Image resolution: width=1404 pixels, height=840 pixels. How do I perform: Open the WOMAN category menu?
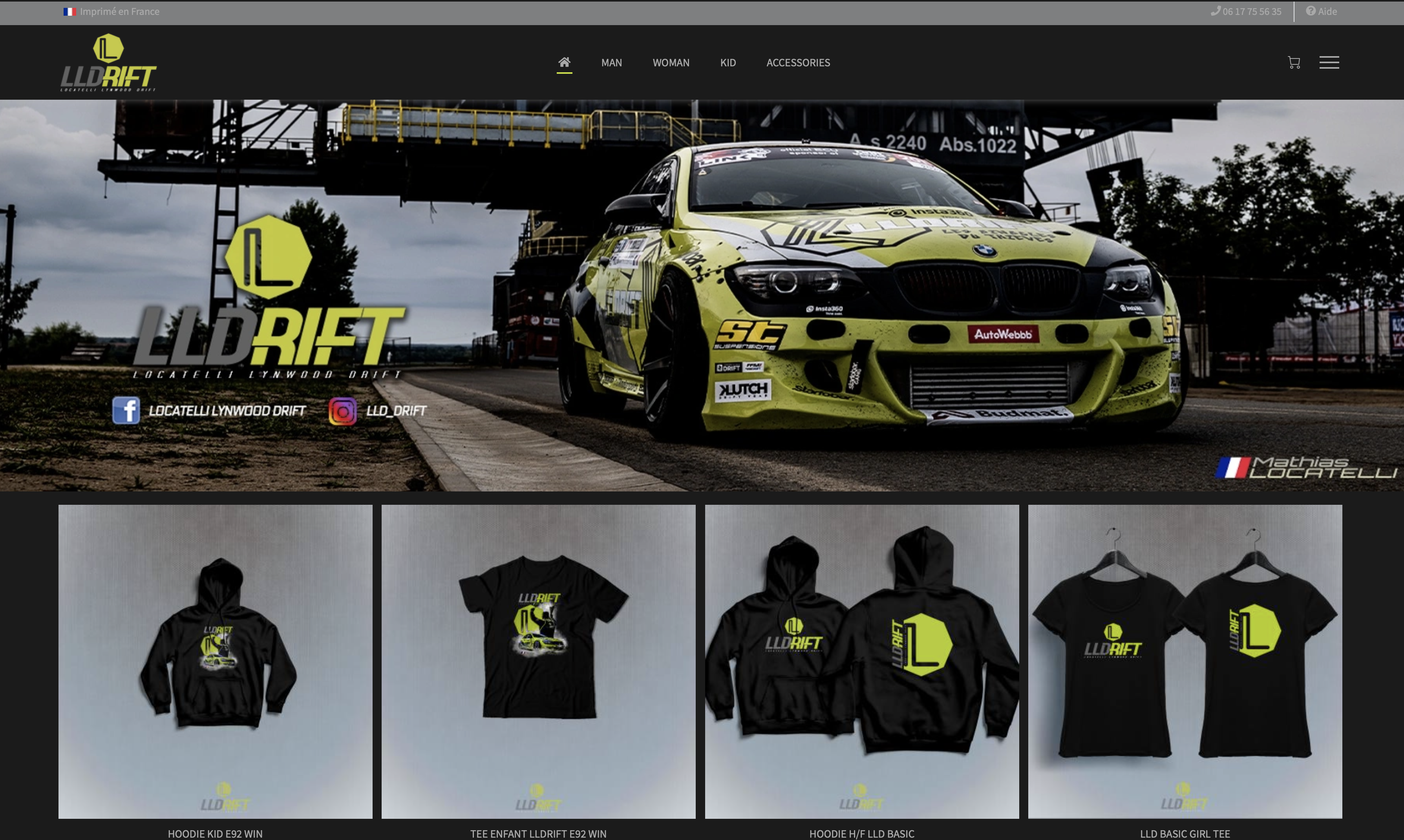pyautogui.click(x=671, y=63)
